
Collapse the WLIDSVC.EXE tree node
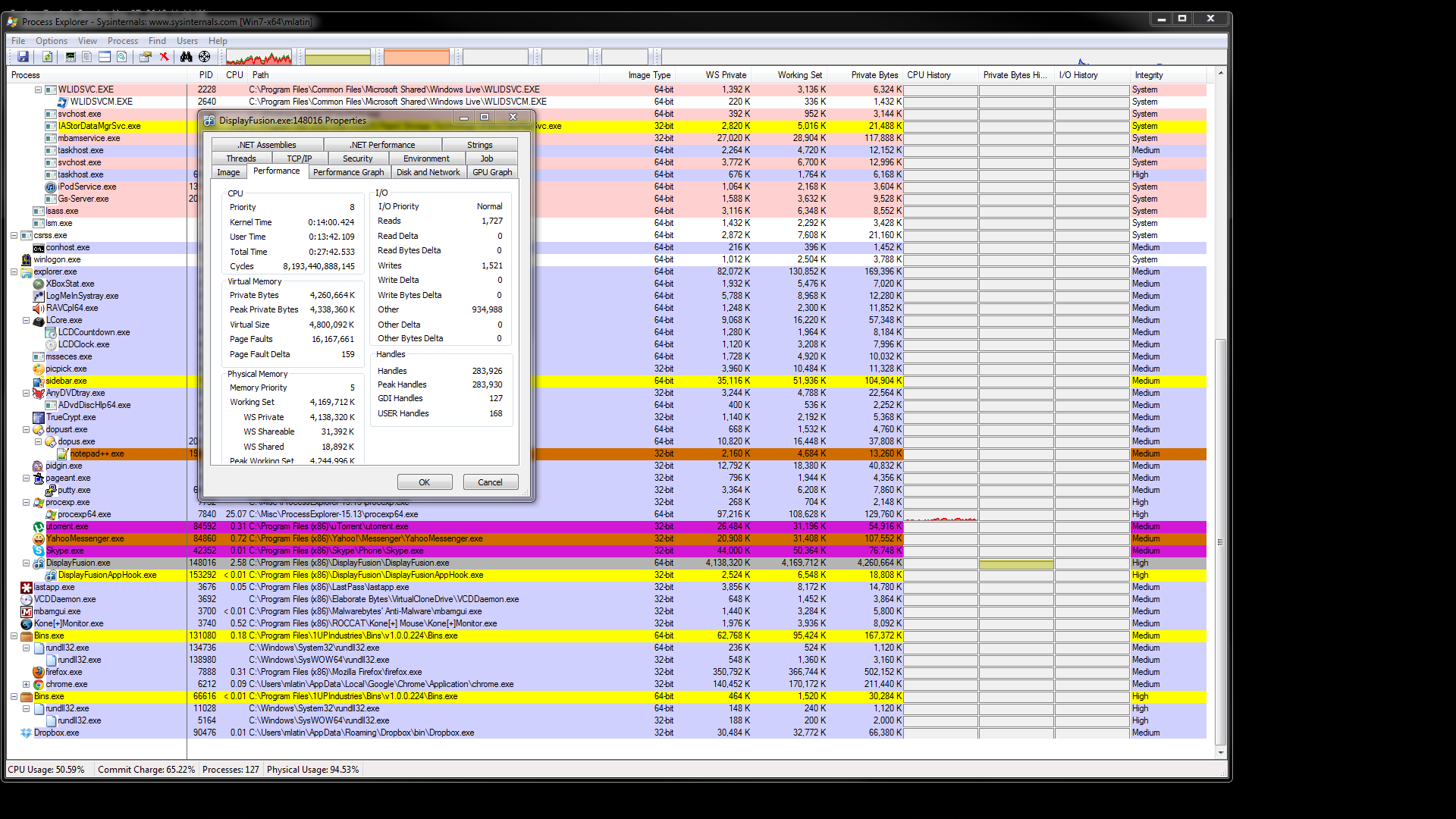pyautogui.click(x=39, y=89)
